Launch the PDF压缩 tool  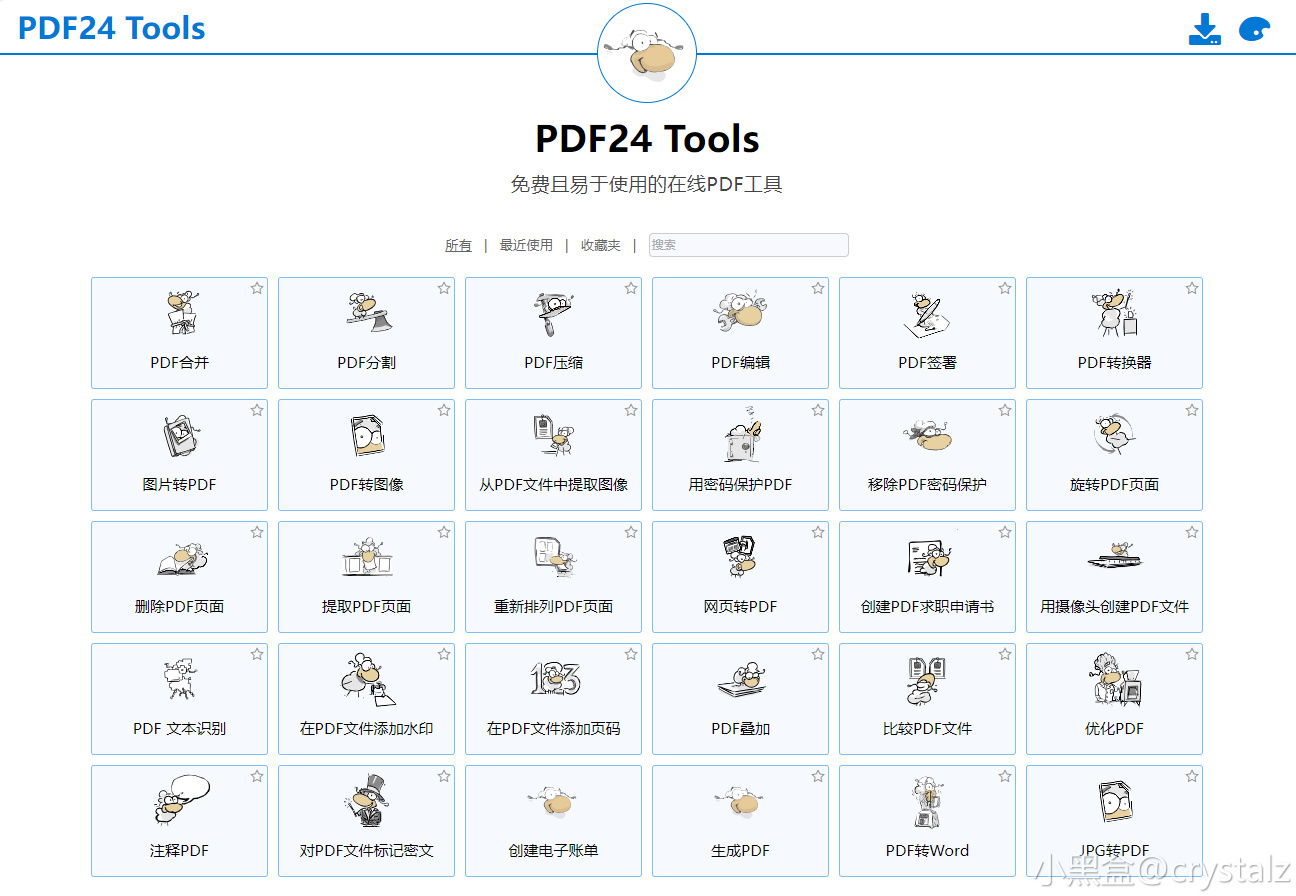point(553,333)
